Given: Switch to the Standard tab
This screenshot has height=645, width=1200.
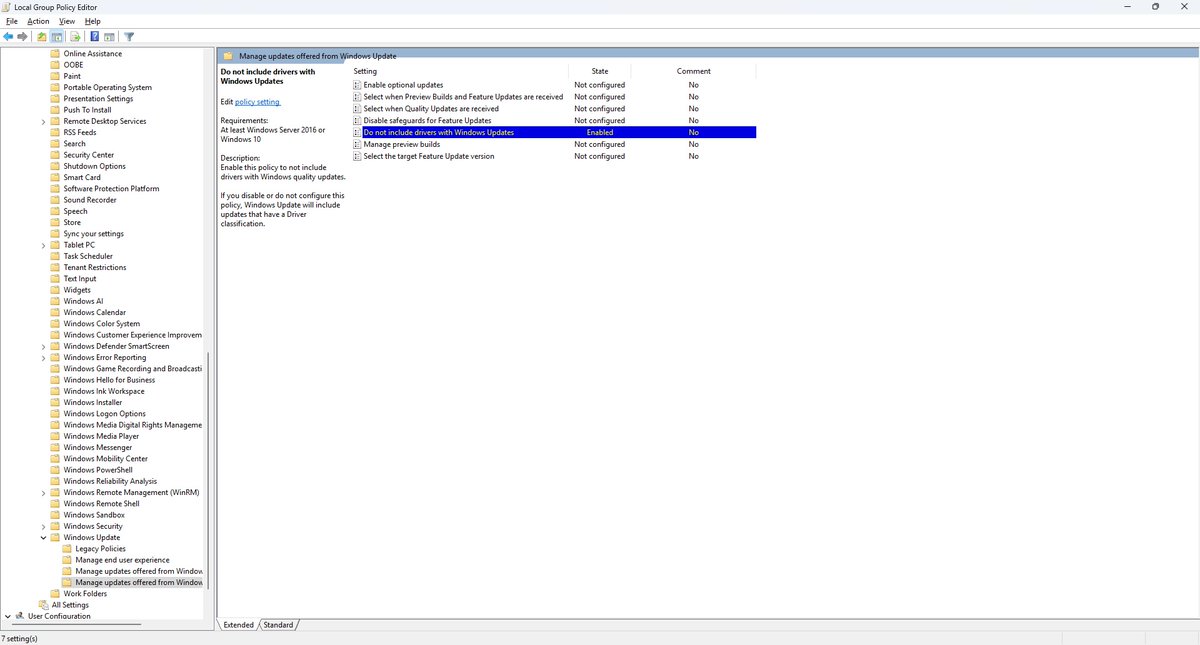Looking at the screenshot, I should pyautogui.click(x=278, y=625).
